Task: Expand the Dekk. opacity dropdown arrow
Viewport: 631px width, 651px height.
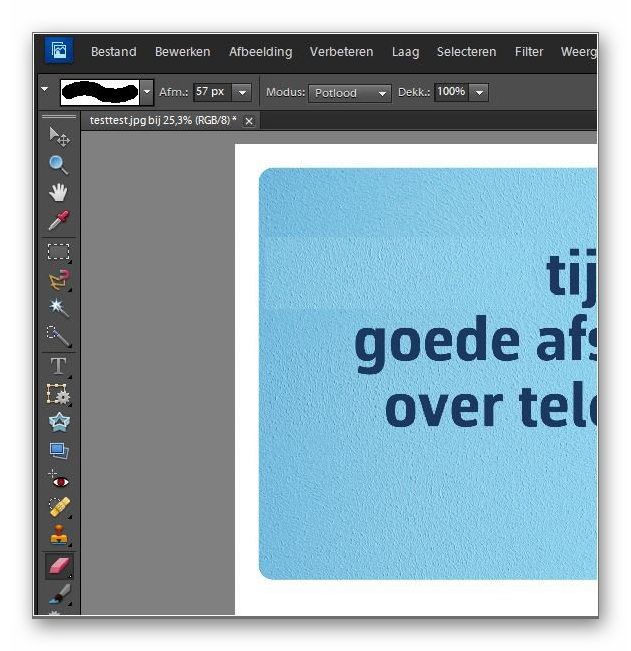Action: pos(479,92)
